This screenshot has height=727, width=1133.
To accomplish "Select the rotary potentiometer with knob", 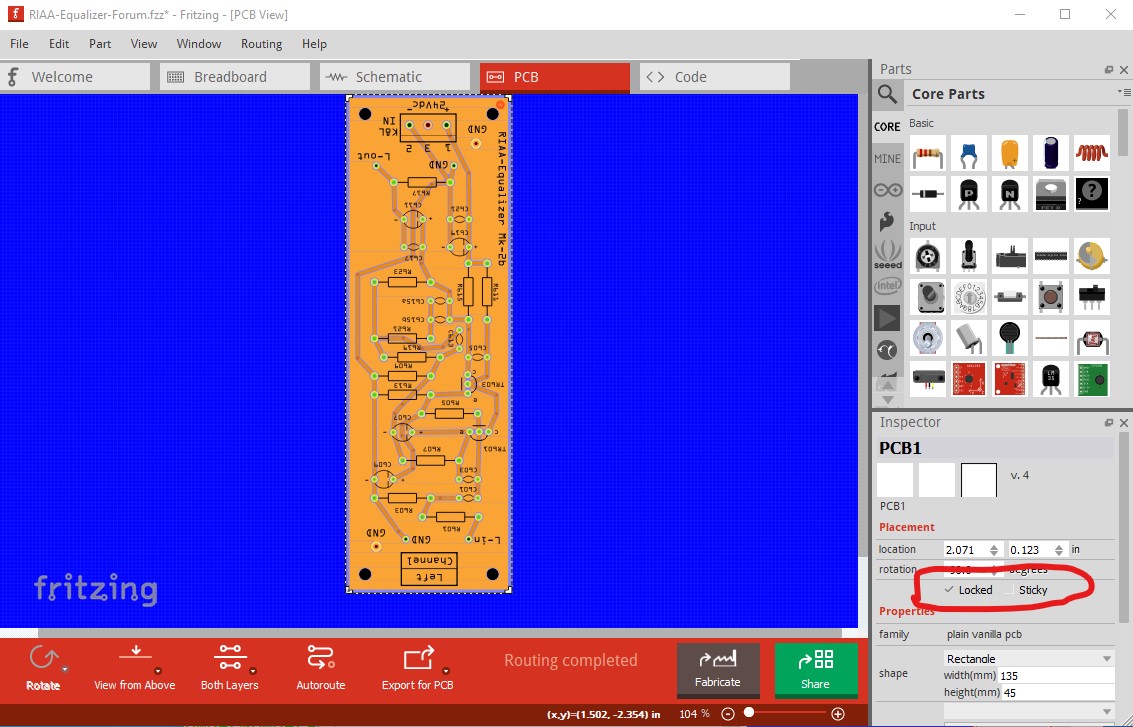I will 969,256.
